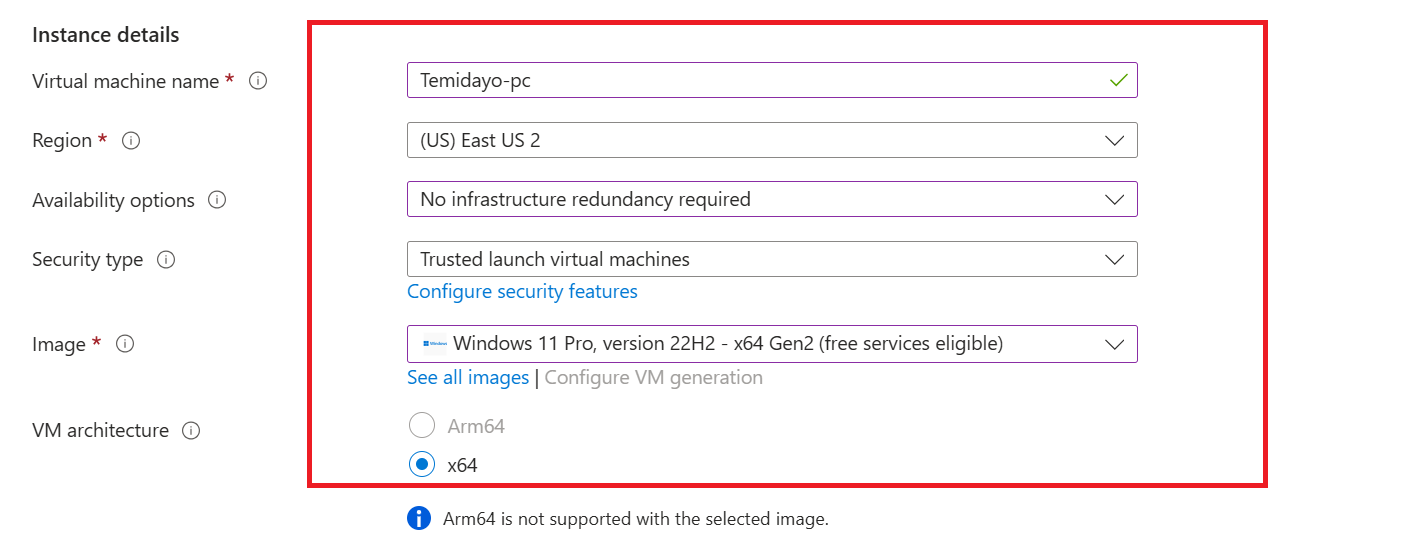1408x559 pixels.
Task: Open See all images link
Action: [468, 378]
